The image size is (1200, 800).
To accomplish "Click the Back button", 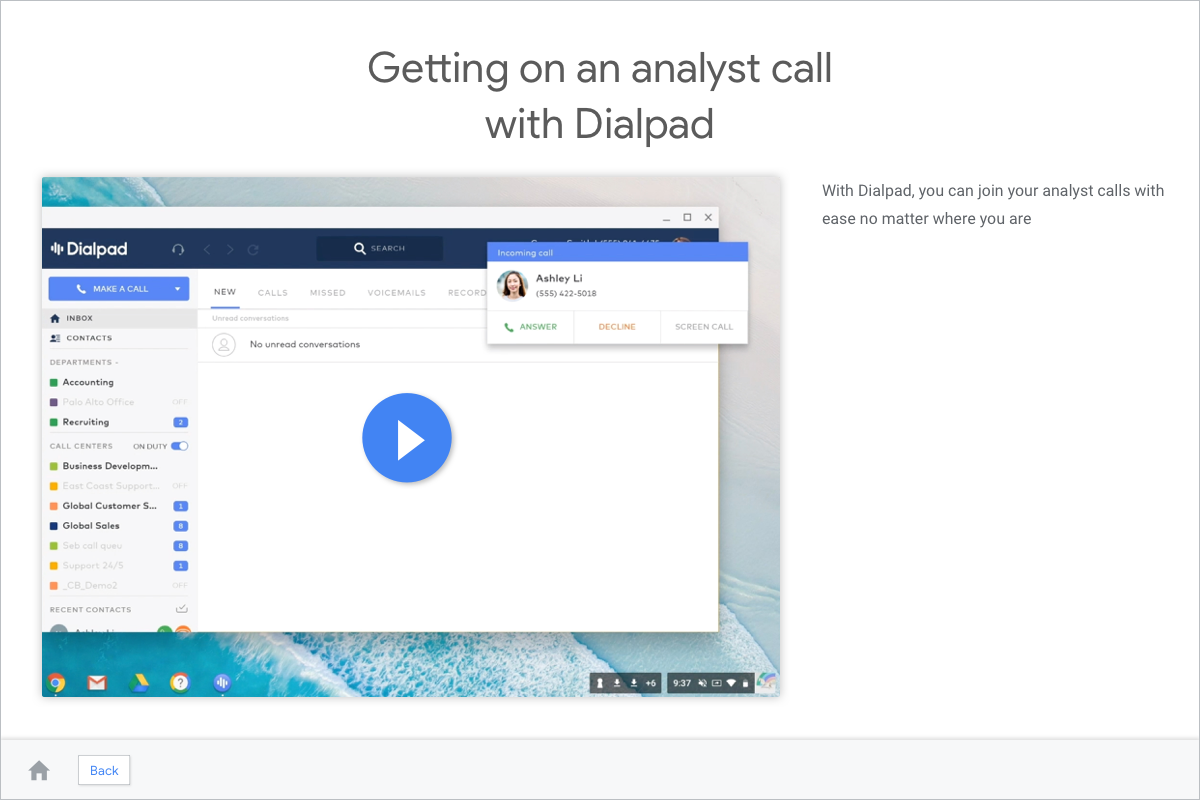I will (x=104, y=770).
